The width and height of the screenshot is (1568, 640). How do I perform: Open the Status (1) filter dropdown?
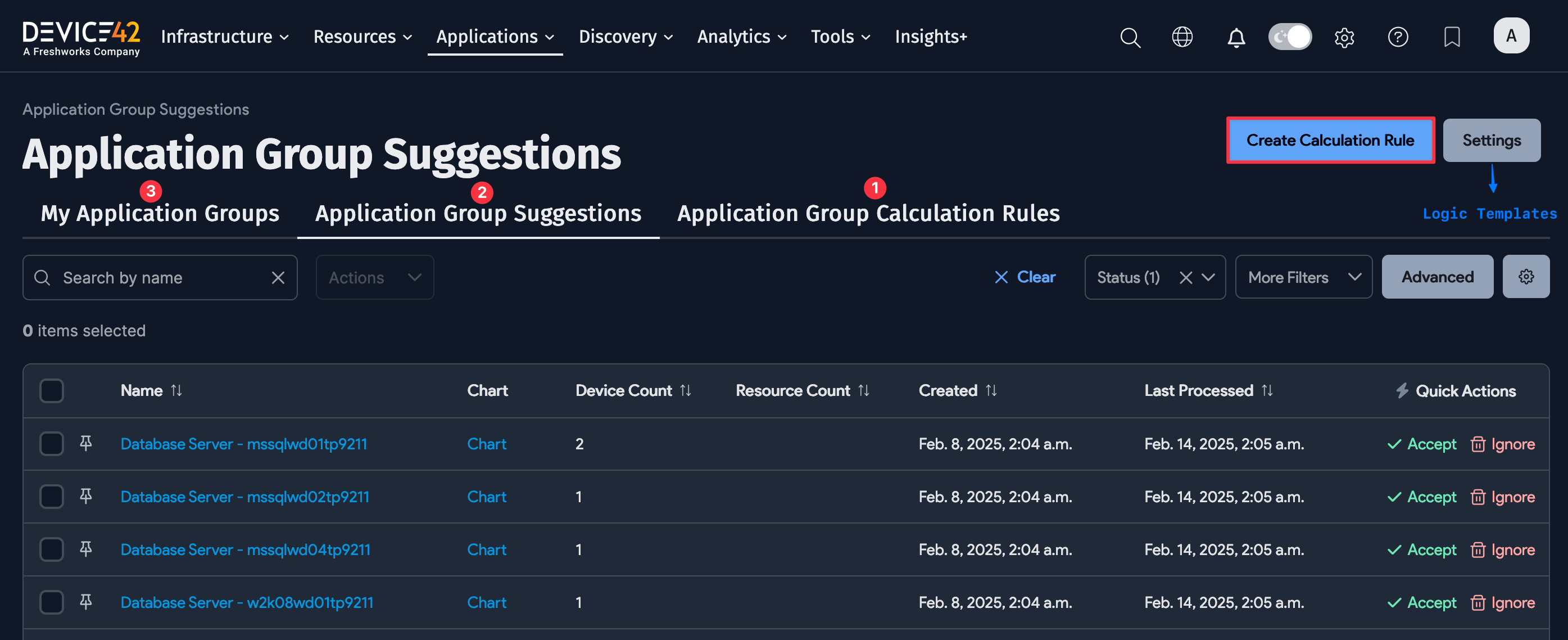click(x=1129, y=277)
